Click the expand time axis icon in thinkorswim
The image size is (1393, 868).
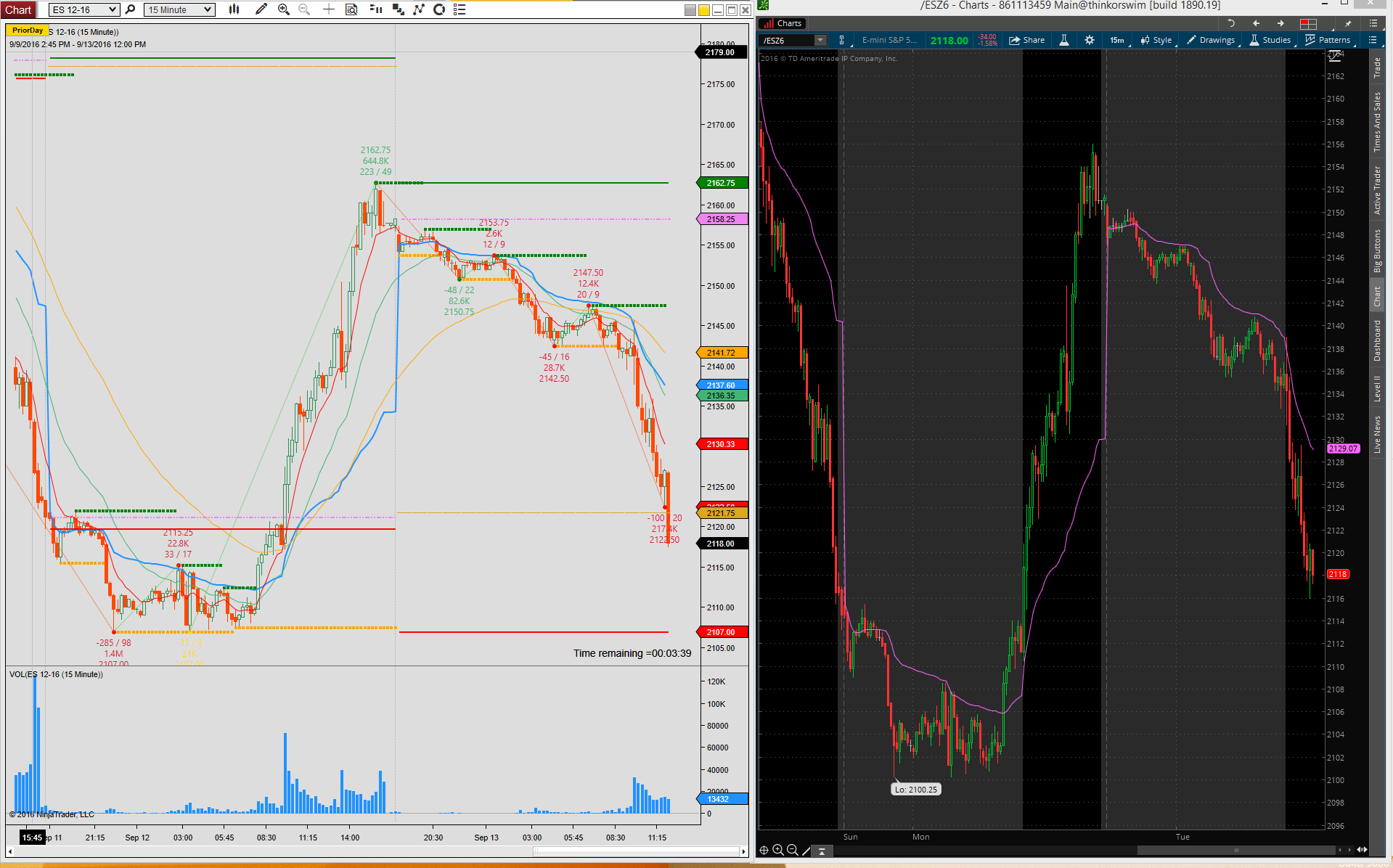click(x=1362, y=850)
